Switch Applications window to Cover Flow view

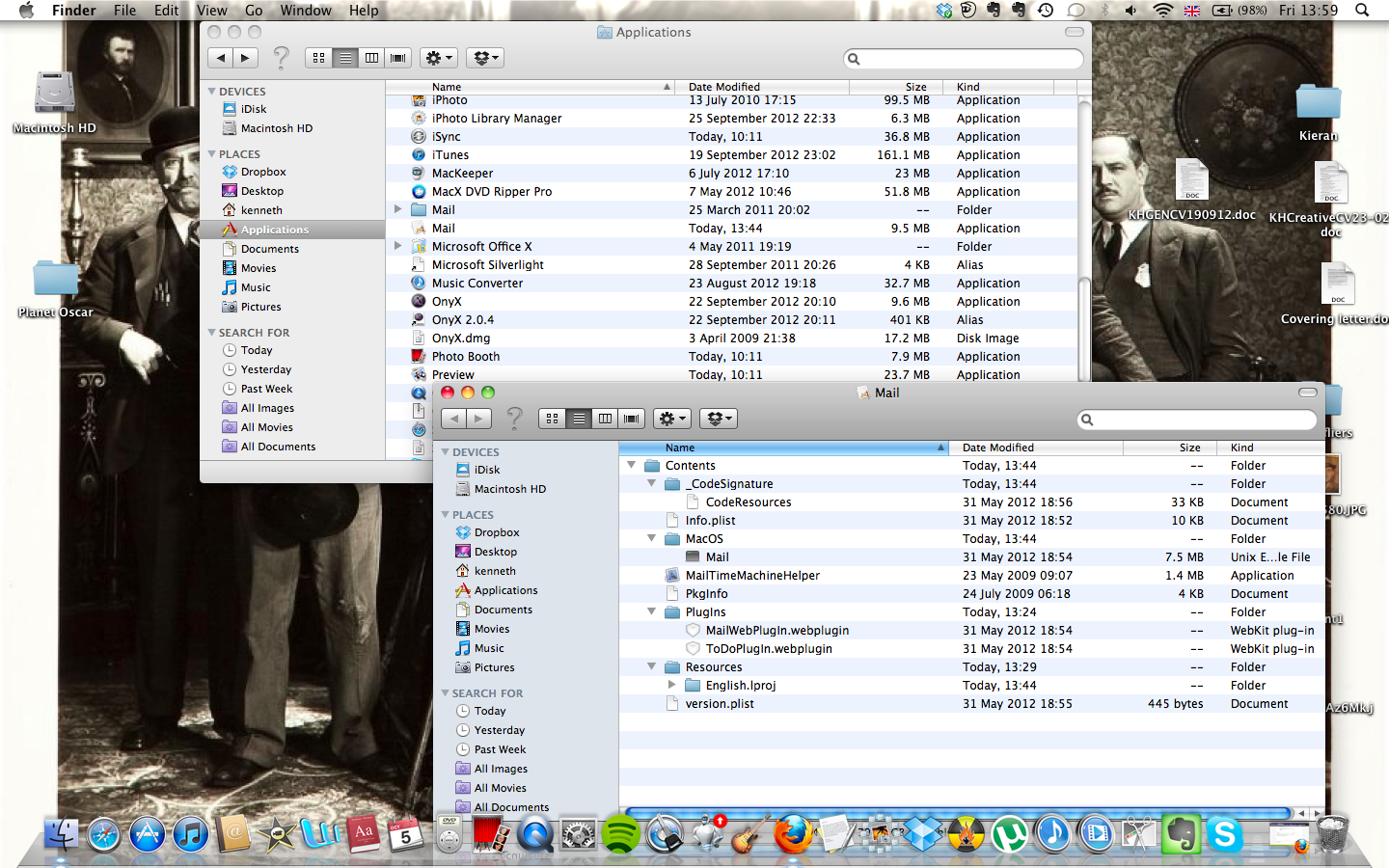(x=397, y=58)
